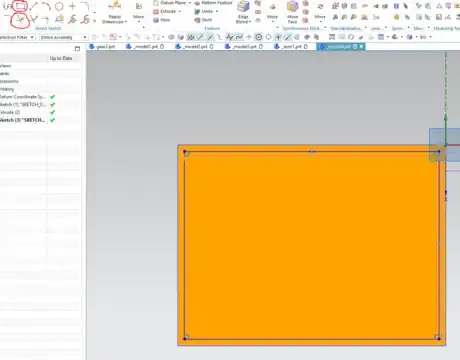Switch to the _model1.prt tab
Screen dimensions: 460x360
point(145,47)
